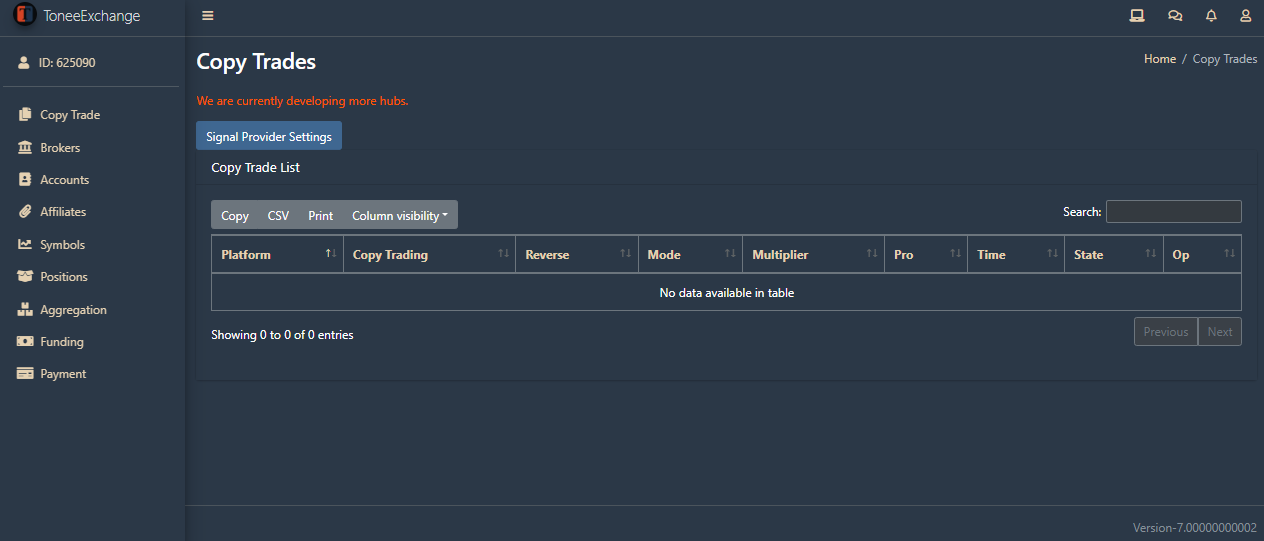The width and height of the screenshot is (1264, 541).
Task: Click the ID: 625090 label
Action: tap(67, 62)
